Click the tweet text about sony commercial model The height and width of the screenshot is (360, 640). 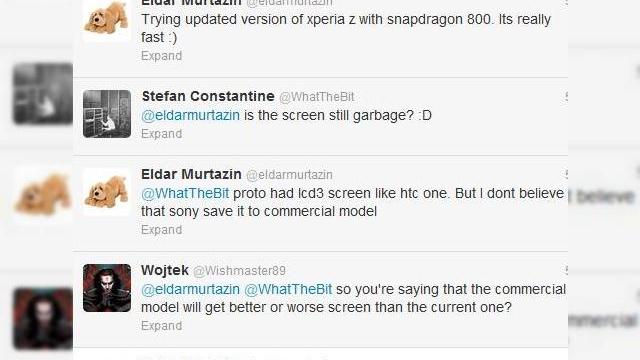coord(353,202)
